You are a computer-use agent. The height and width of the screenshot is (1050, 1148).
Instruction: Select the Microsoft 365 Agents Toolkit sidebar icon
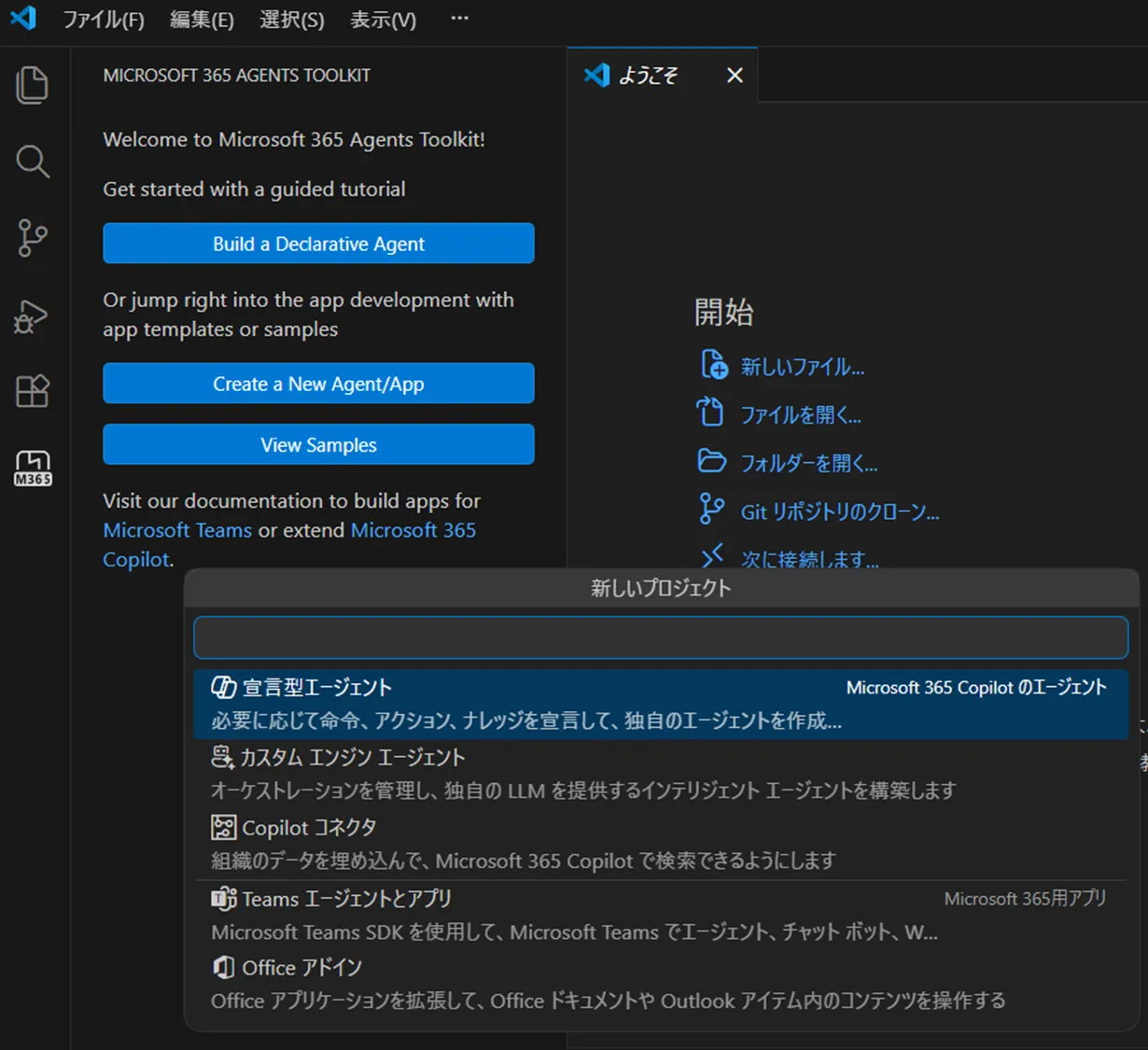point(33,468)
